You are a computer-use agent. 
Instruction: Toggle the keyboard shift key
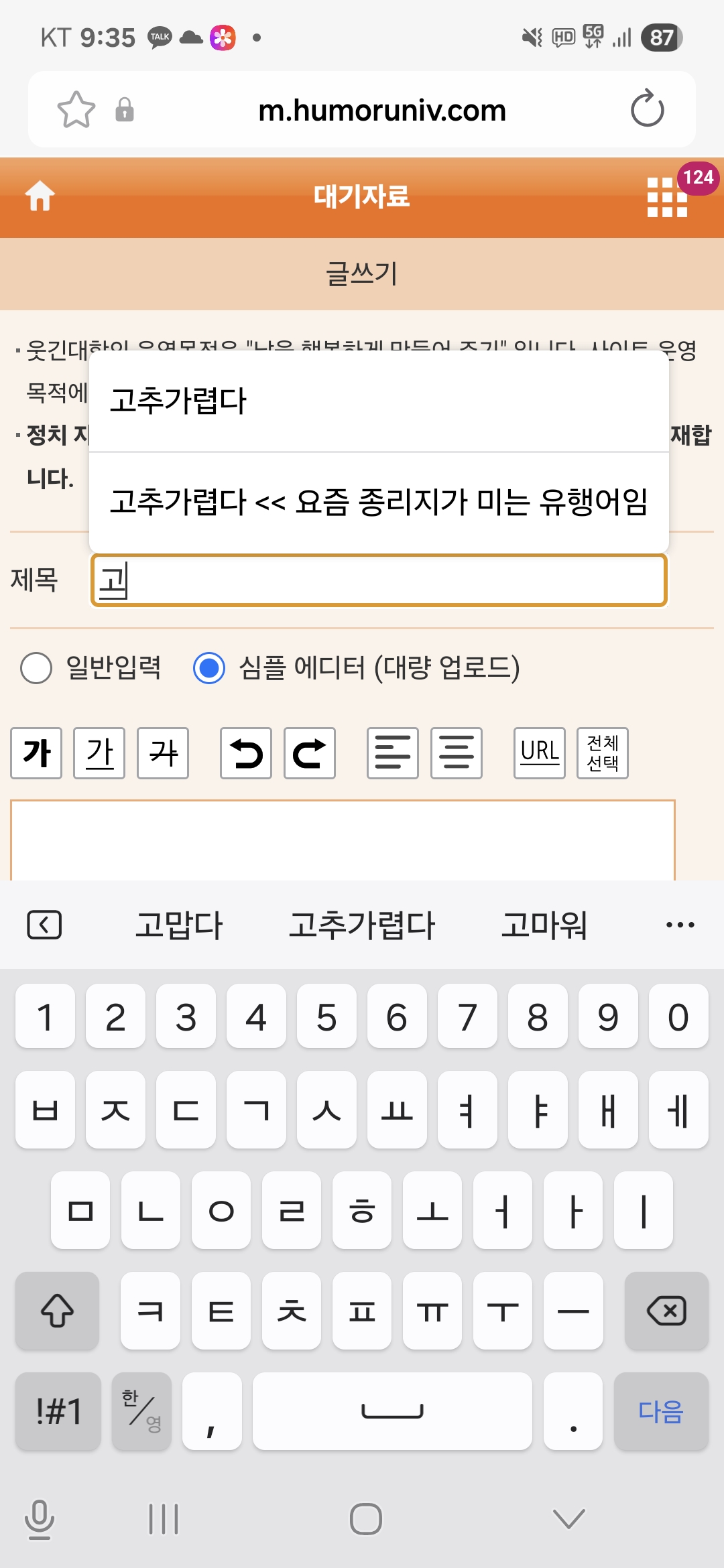[58, 1311]
